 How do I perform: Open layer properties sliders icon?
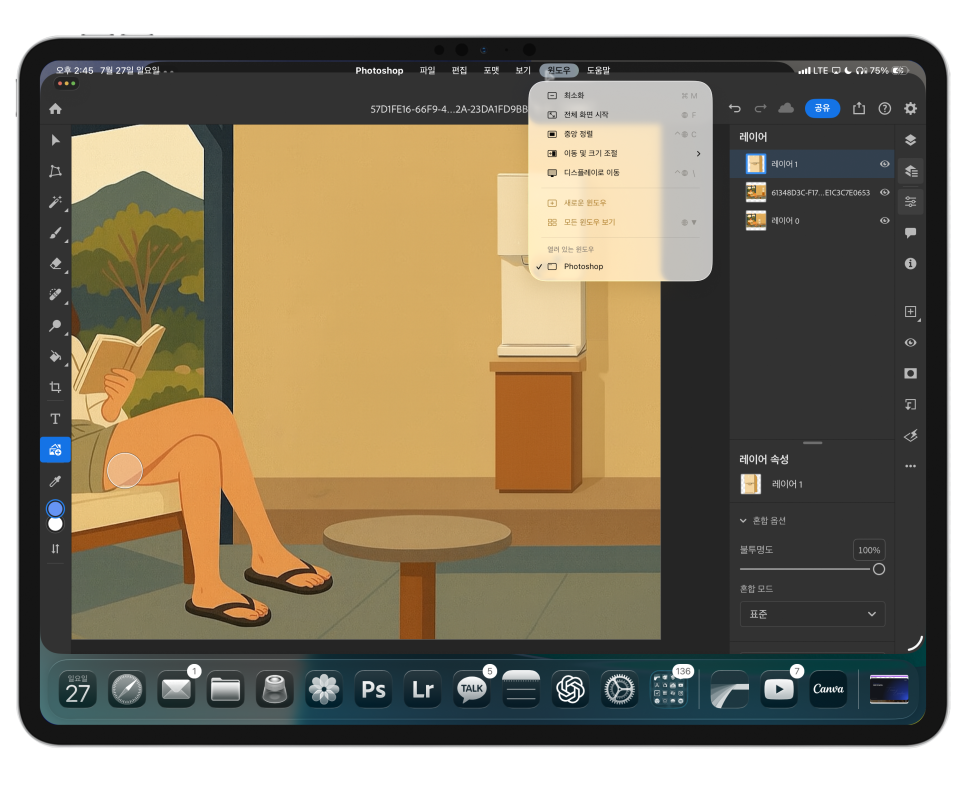911,201
